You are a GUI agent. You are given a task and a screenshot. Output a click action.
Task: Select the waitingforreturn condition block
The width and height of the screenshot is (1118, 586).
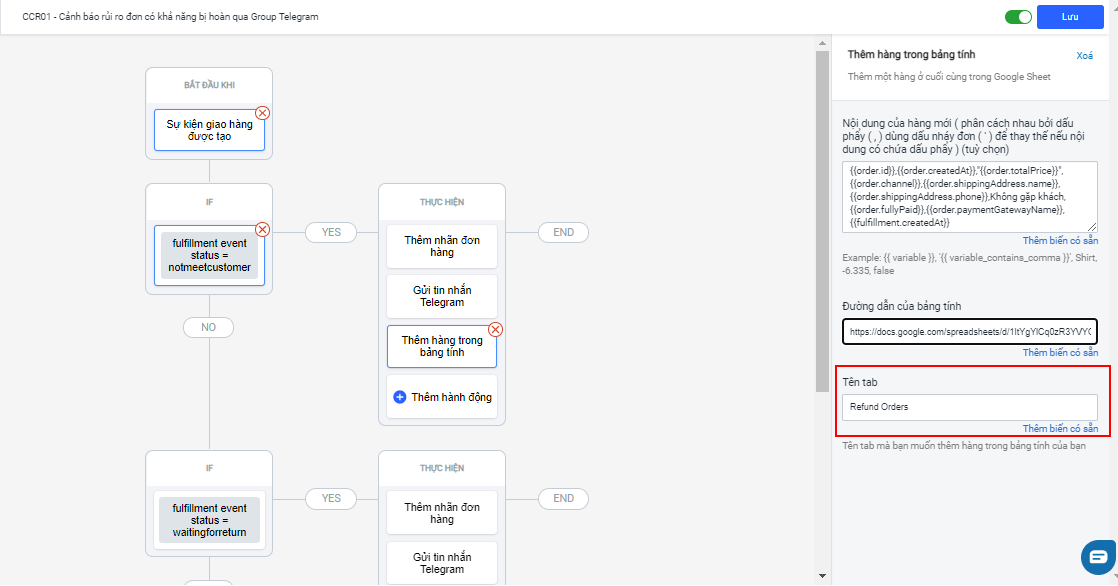pos(209,521)
